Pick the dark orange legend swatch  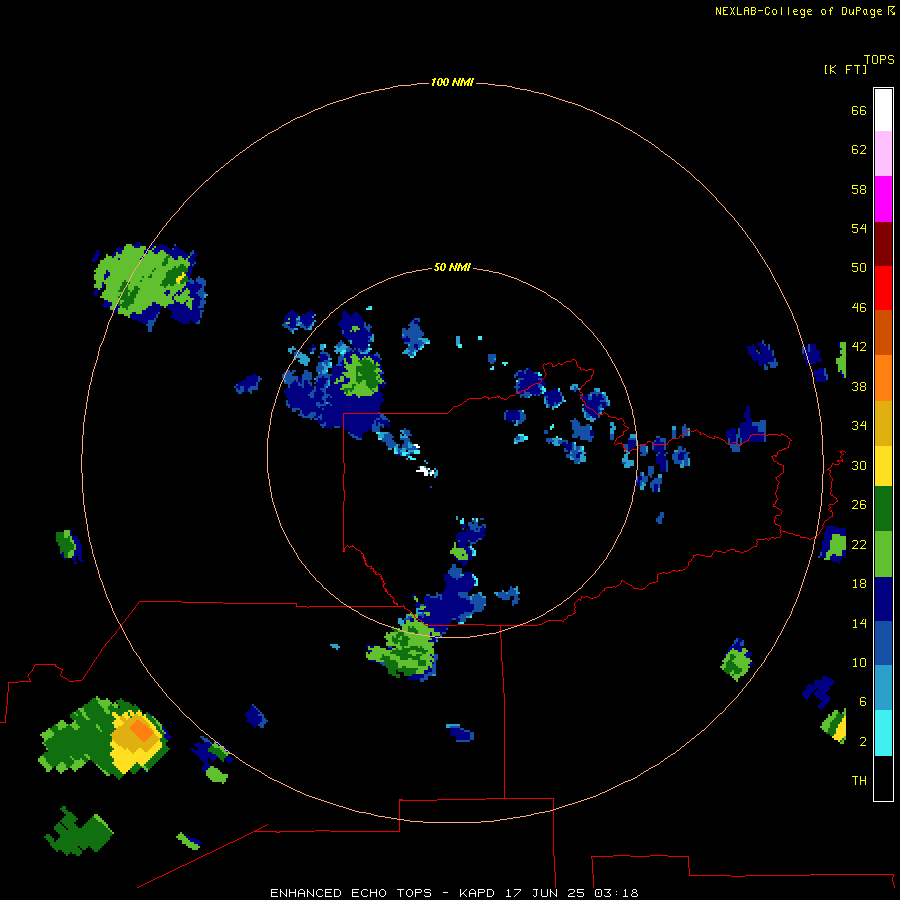coord(883,333)
